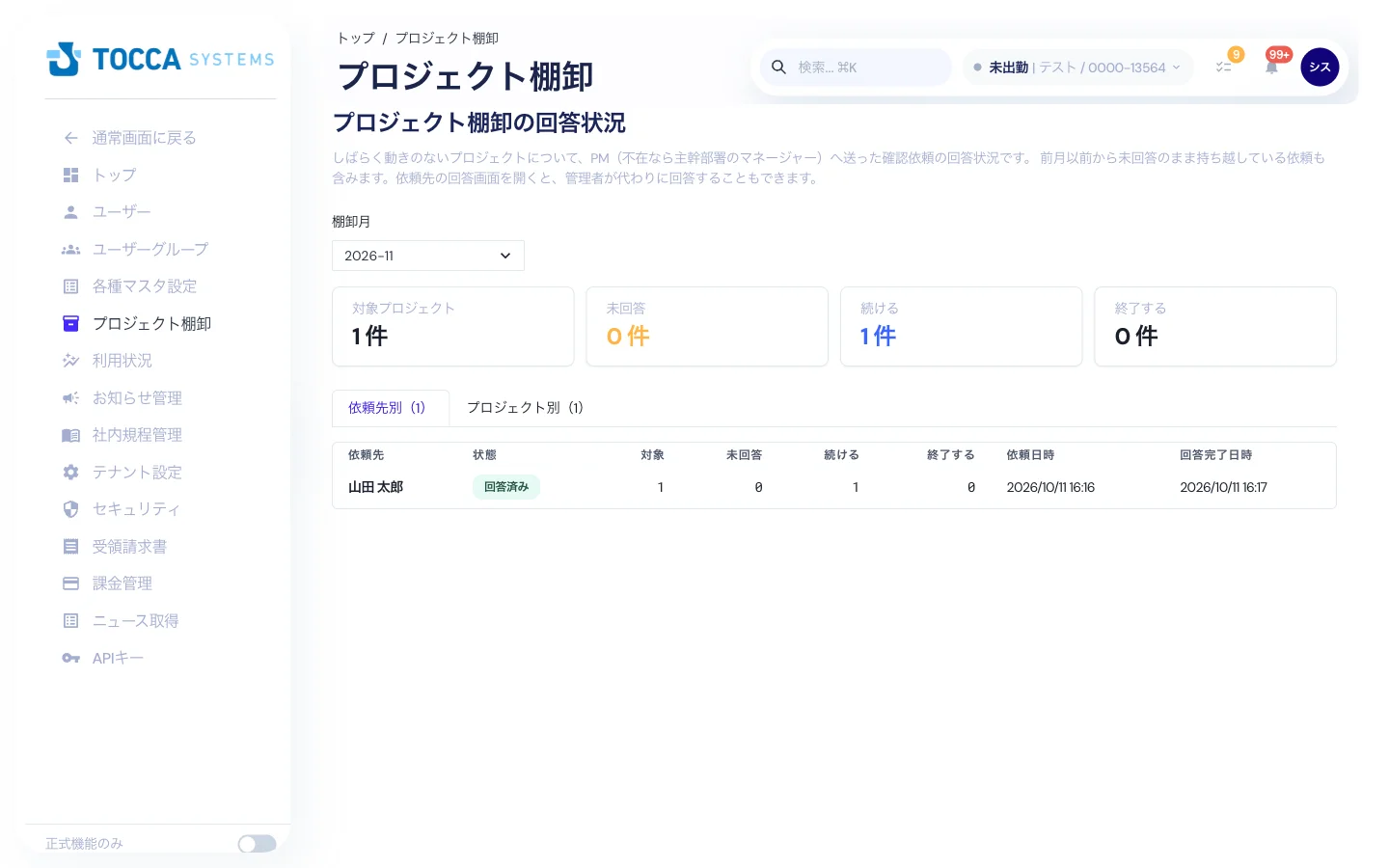
Task: Click the 依頼日時 value 2026/10/11 16:16
Action: coord(1050,487)
